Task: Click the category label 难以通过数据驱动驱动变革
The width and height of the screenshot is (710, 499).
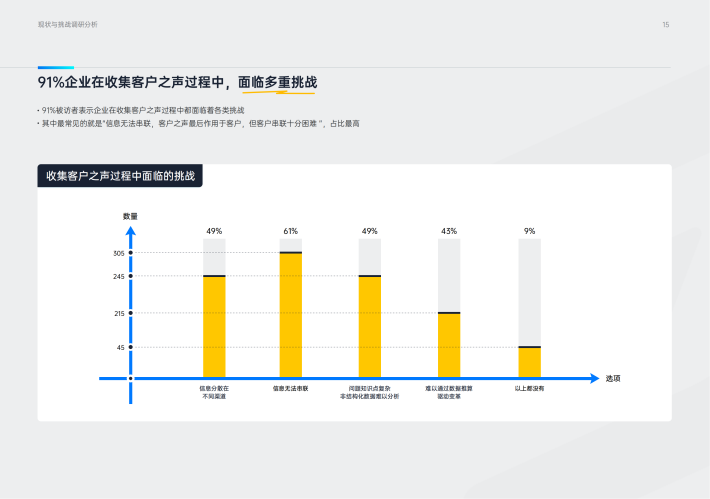Action: 449,391
